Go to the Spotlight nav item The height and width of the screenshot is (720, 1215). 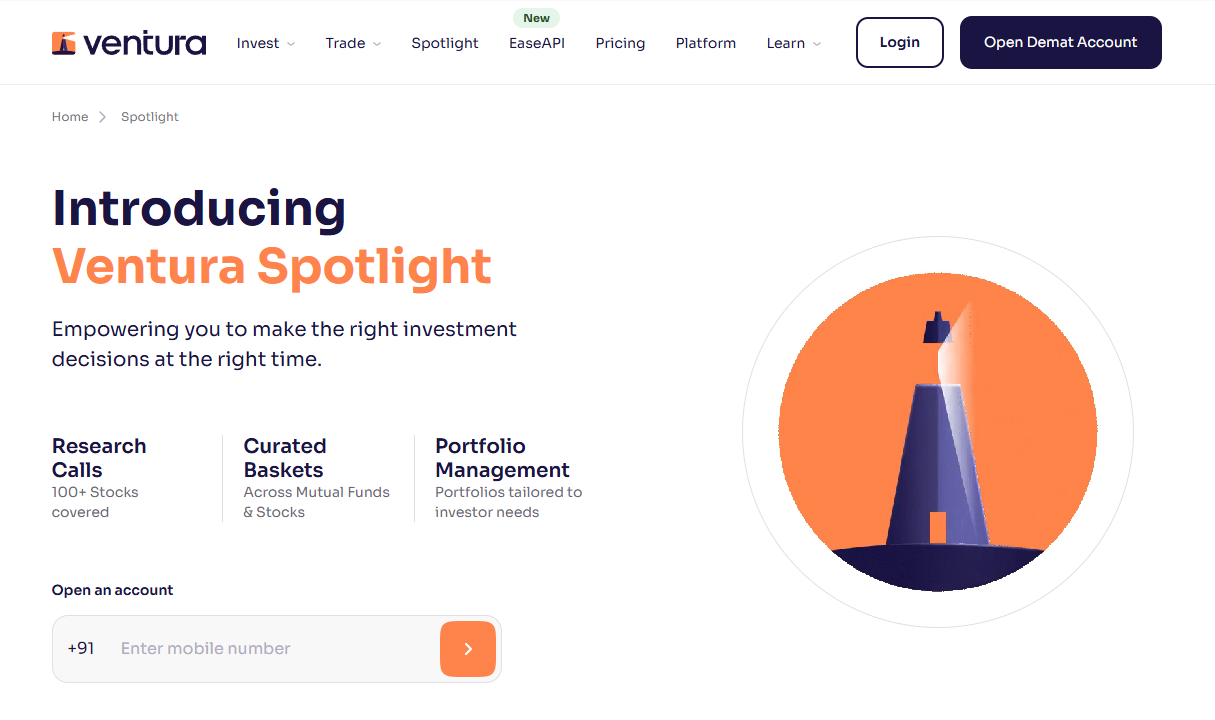[445, 43]
